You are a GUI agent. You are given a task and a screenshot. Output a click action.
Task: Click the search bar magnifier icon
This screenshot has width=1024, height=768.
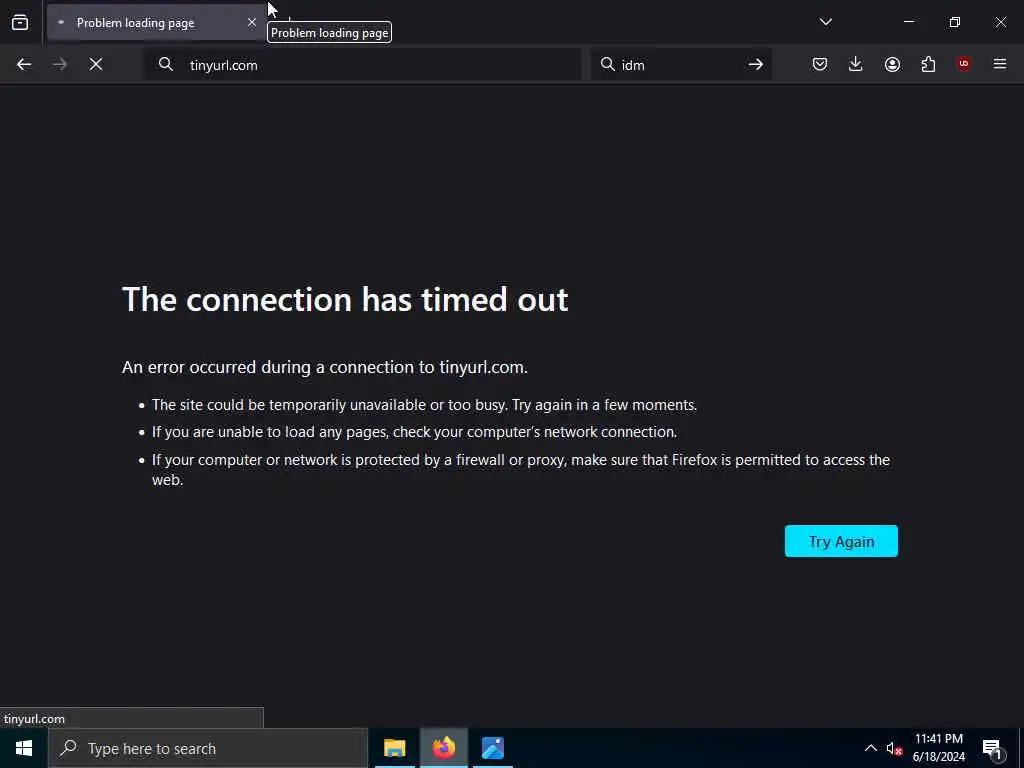coord(608,64)
